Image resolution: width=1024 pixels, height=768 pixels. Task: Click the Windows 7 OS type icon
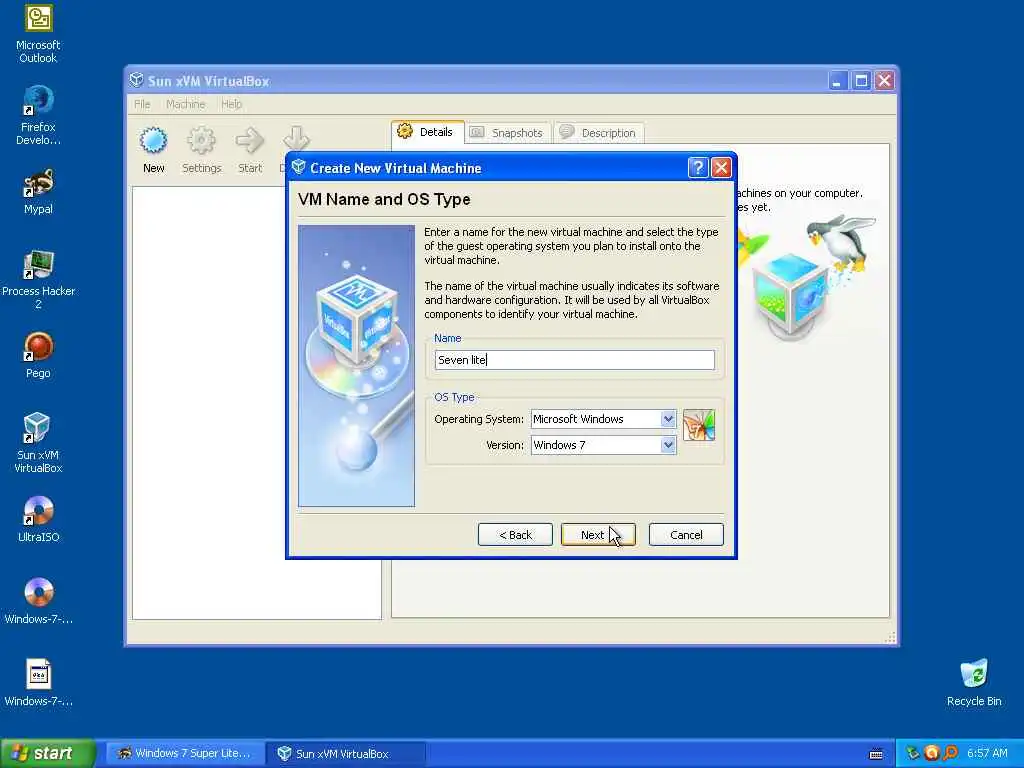coord(699,425)
